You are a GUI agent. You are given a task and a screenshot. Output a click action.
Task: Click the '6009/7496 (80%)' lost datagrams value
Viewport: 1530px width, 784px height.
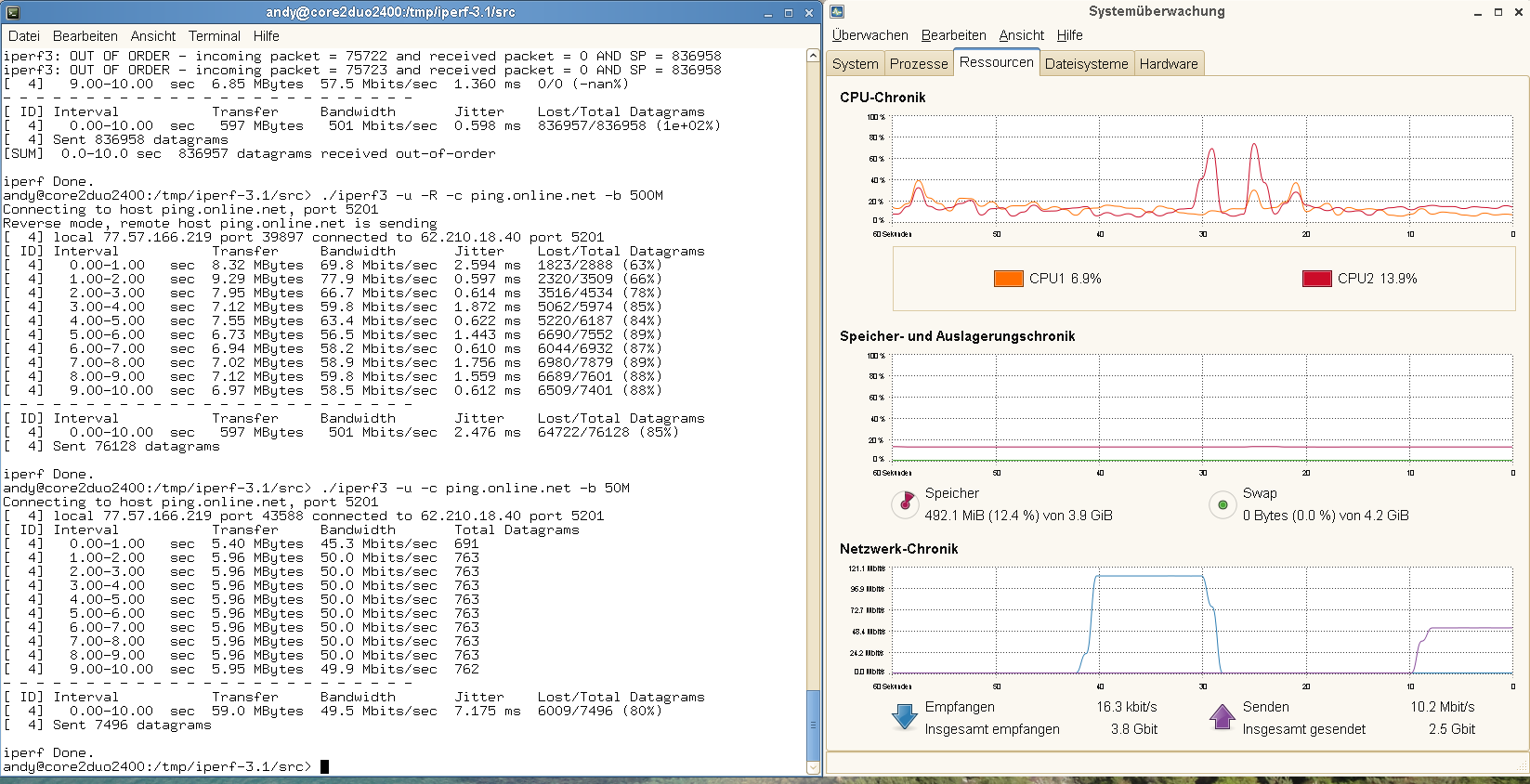pos(600,711)
